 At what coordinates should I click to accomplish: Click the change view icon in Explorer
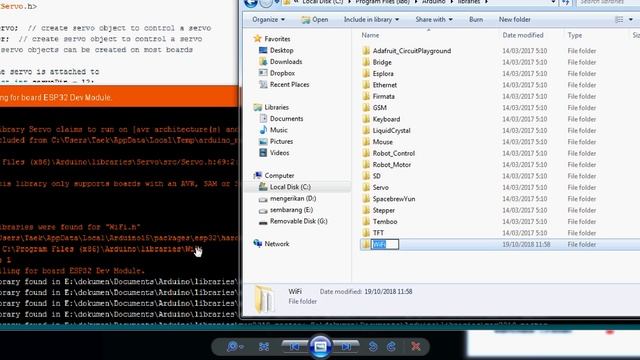pyautogui.click(x=619, y=20)
